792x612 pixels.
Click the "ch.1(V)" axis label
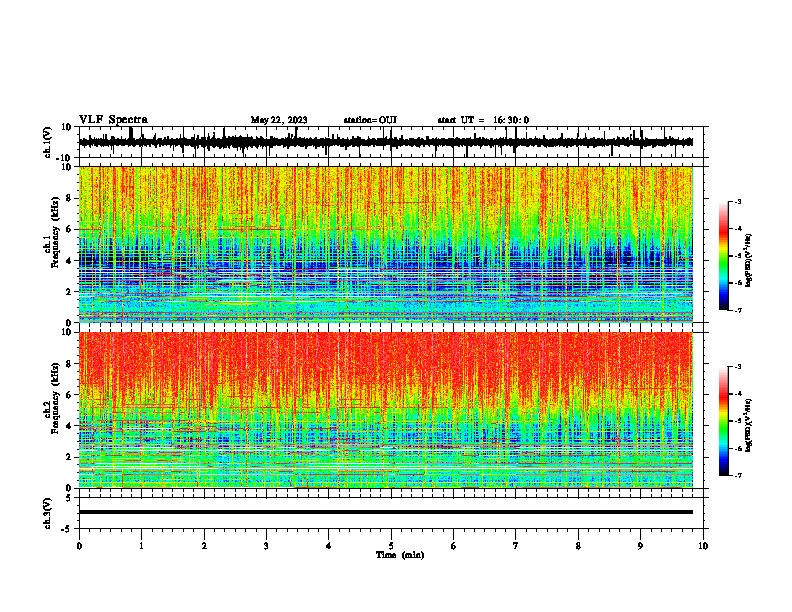[x=48, y=142]
